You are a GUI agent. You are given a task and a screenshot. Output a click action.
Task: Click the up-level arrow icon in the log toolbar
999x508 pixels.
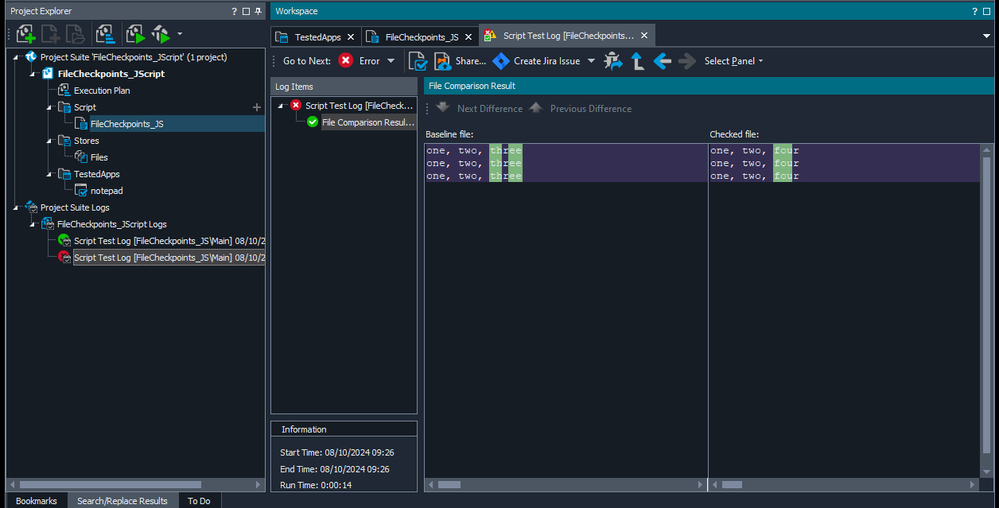tap(637, 61)
